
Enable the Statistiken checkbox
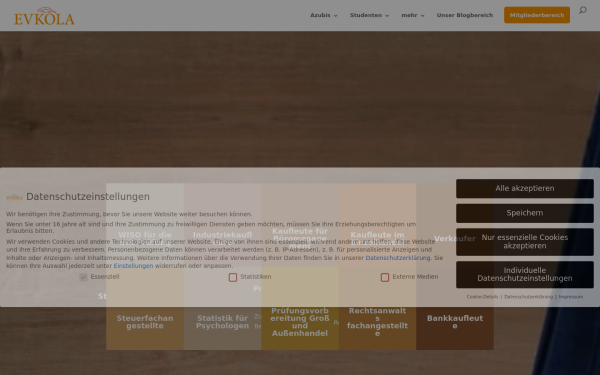point(233,277)
